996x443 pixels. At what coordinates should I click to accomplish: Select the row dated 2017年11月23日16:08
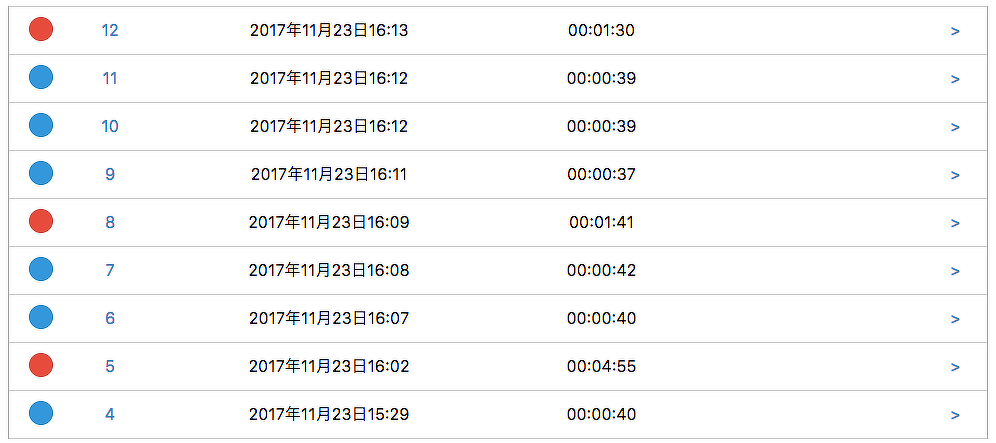tap(329, 270)
